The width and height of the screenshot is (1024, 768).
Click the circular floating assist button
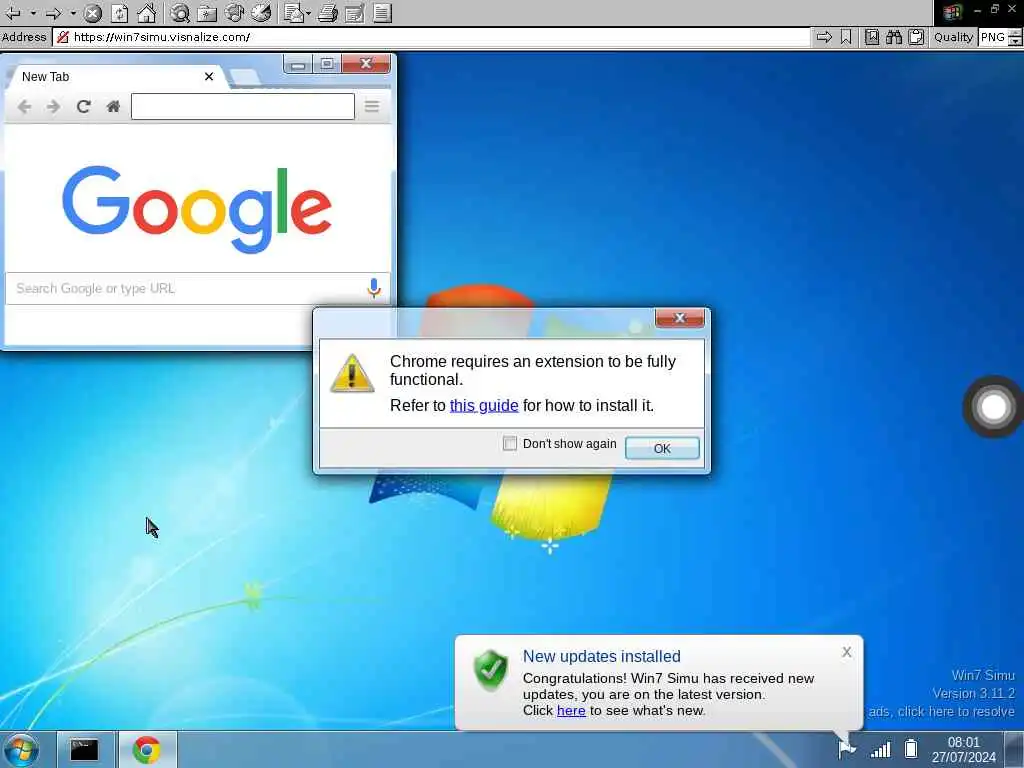click(993, 407)
